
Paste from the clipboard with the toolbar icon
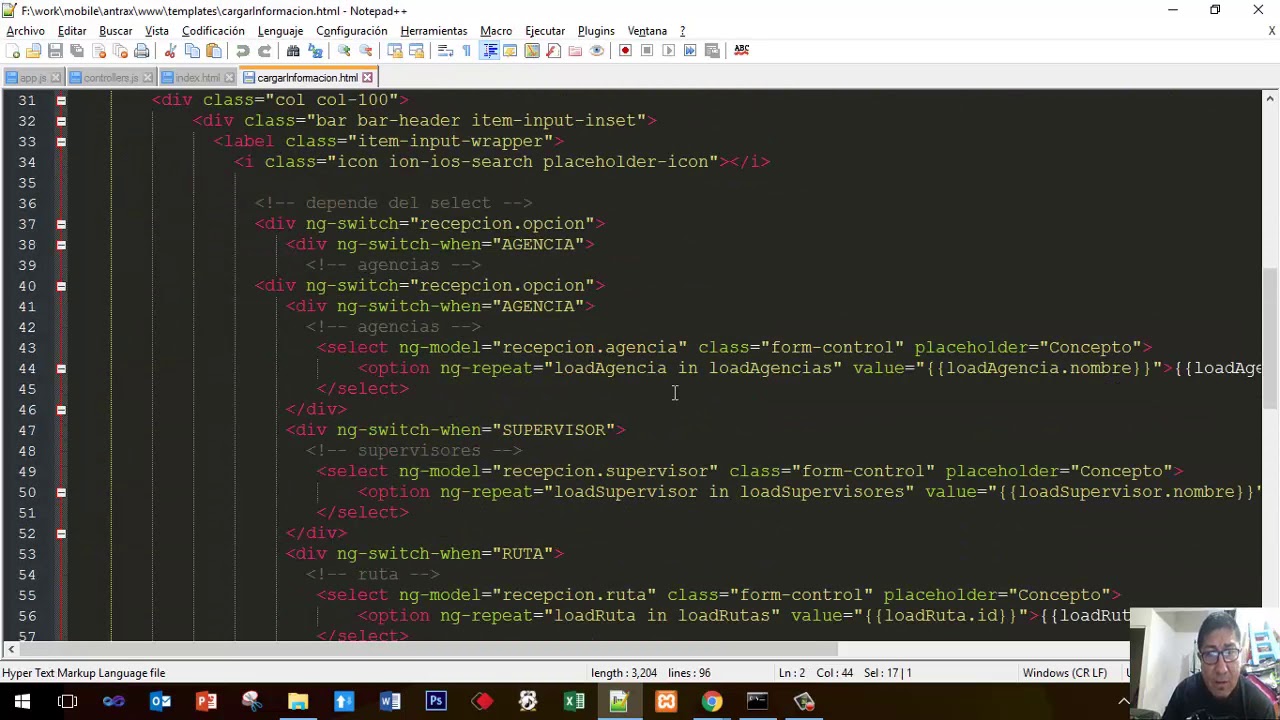pos(213,51)
